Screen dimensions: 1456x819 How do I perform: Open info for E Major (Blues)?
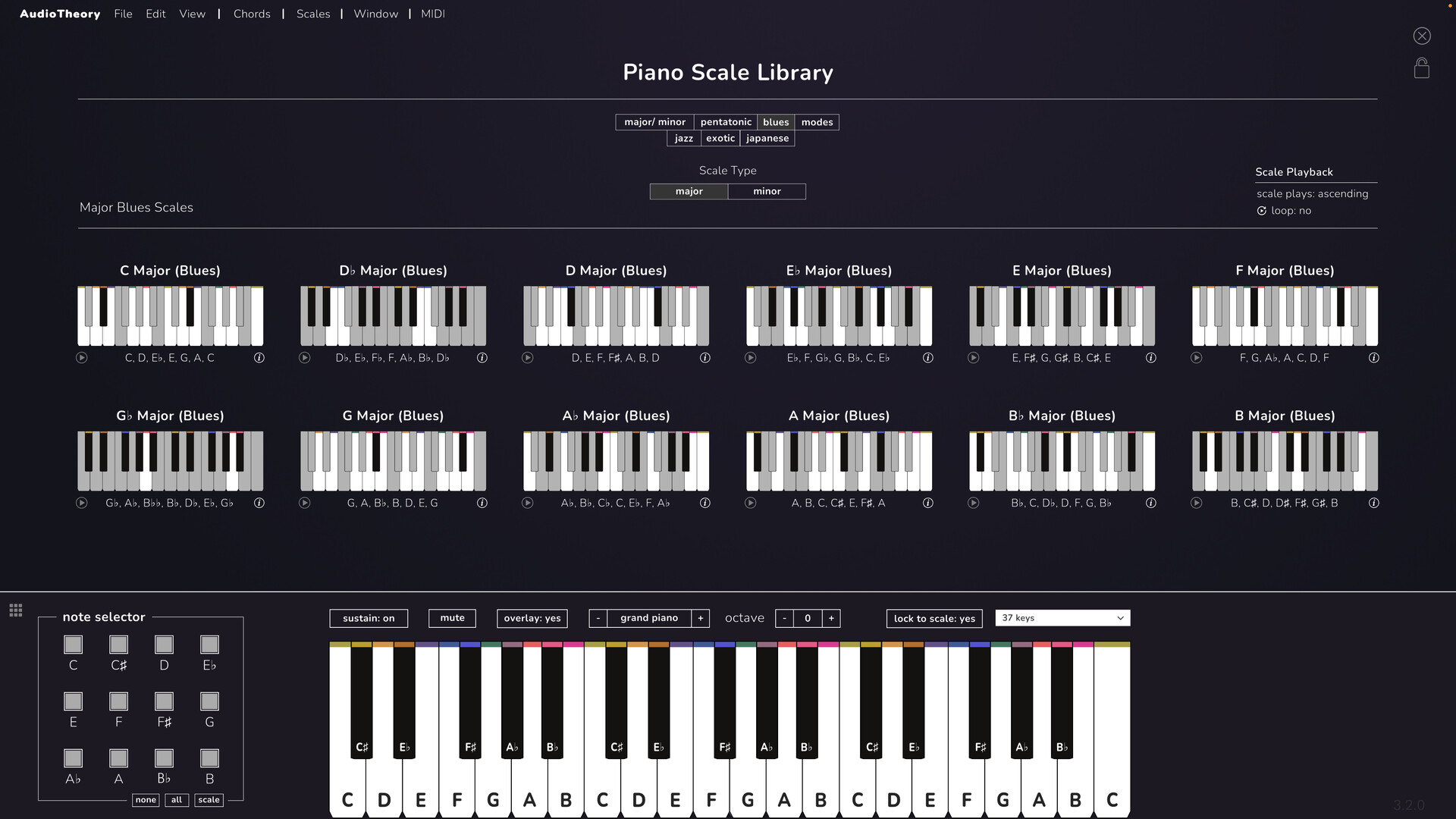[x=1151, y=358]
